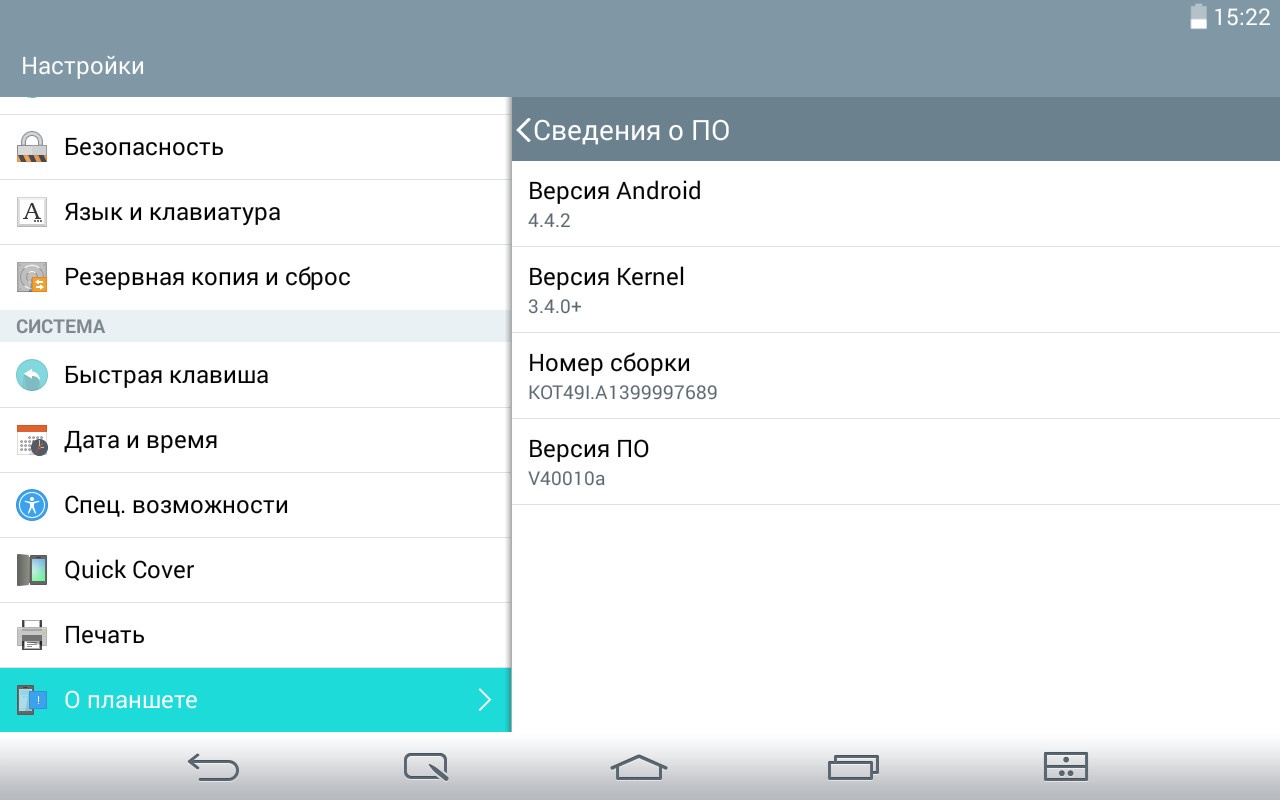The width and height of the screenshot is (1280, 800).
Task: Tap the Quick key (Быстрая клавиша) icon
Action: 32,375
